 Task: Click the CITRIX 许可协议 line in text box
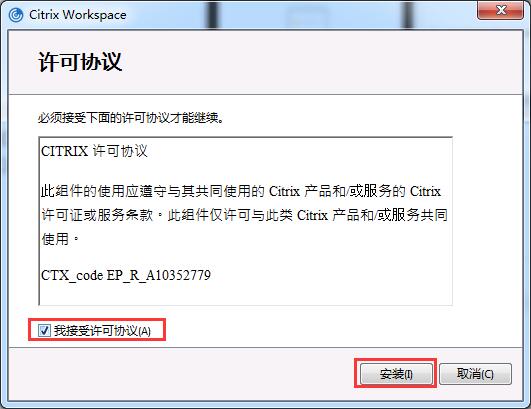[94, 151]
